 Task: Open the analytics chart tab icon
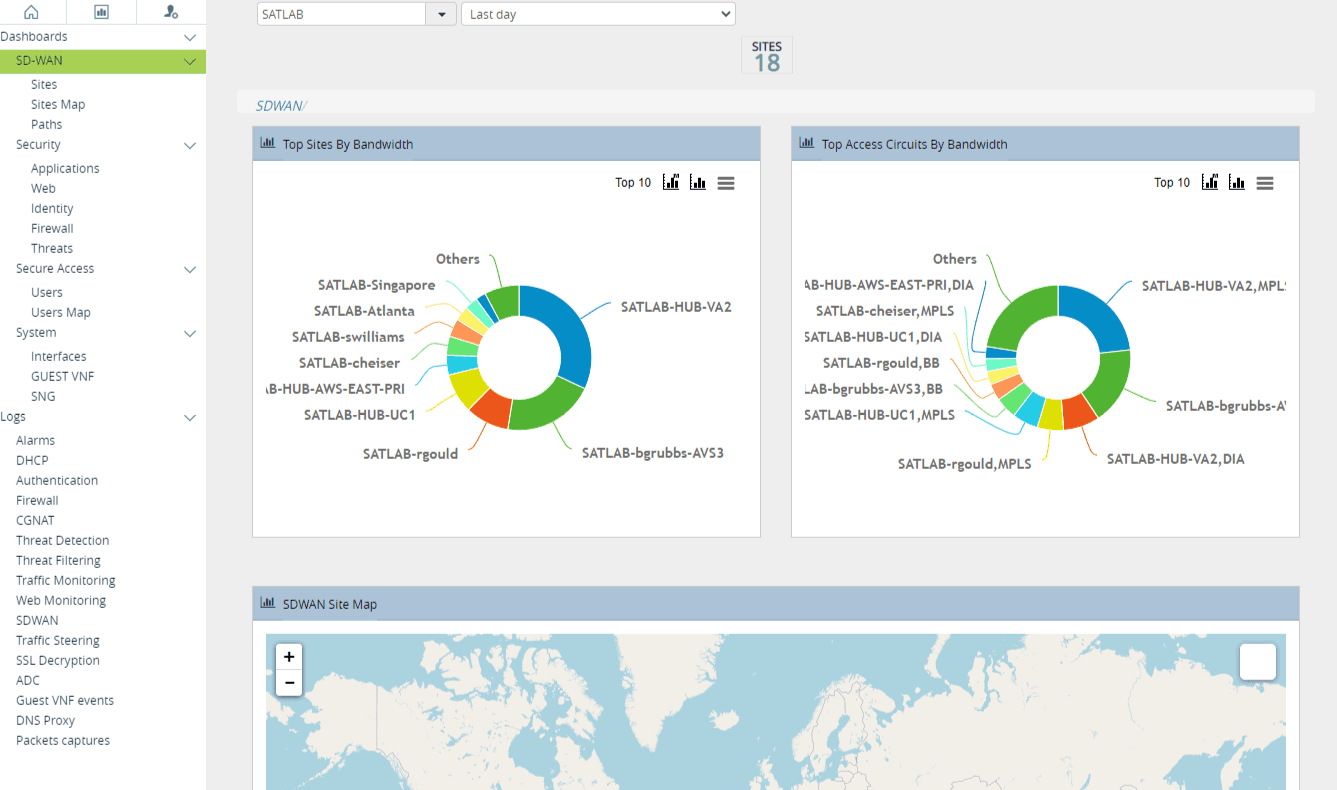[101, 12]
